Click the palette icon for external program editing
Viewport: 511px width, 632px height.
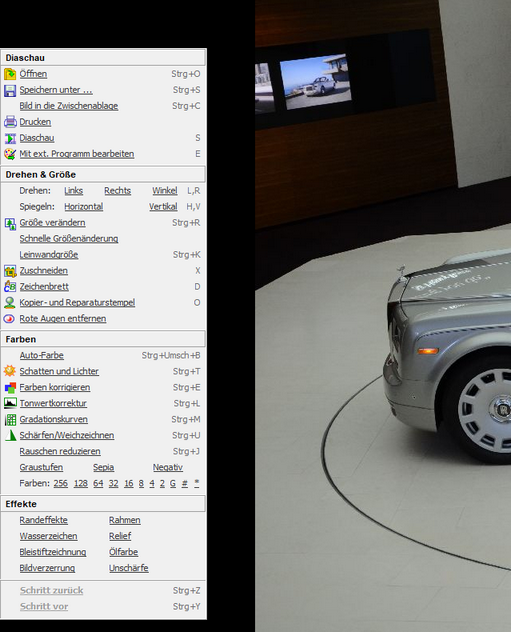[x=10, y=154]
